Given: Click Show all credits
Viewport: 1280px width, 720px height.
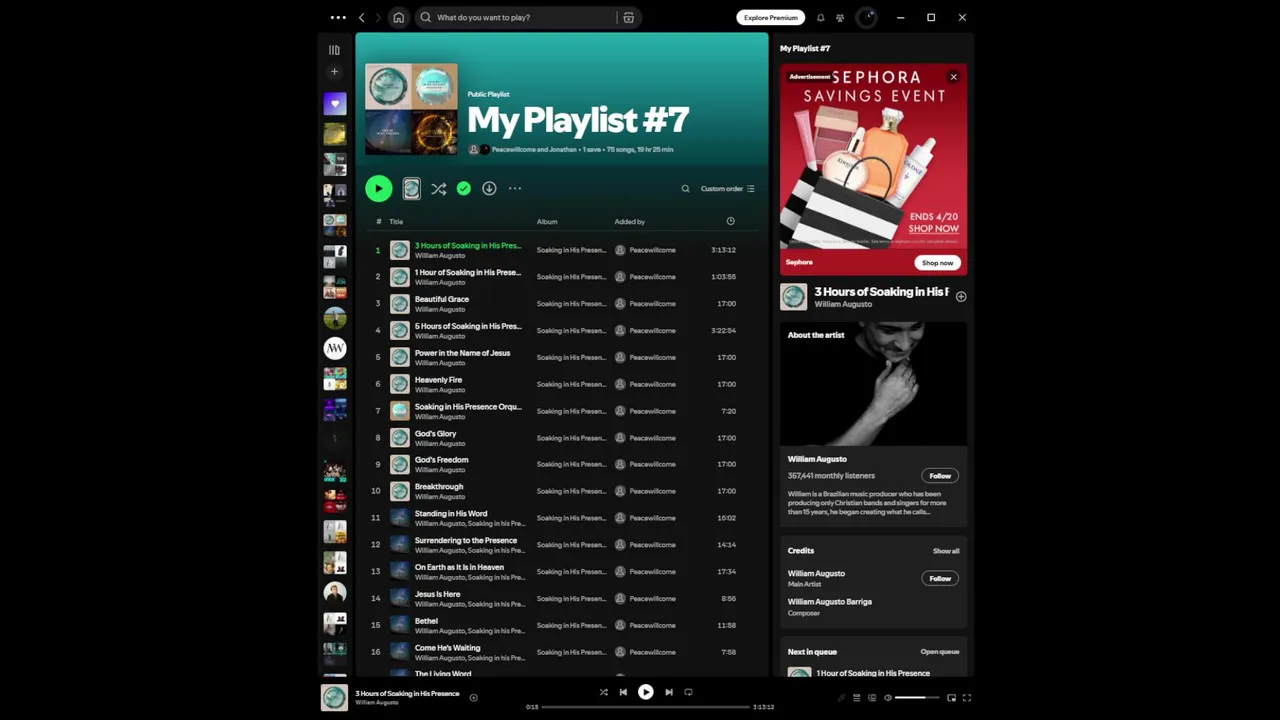Looking at the screenshot, I should coord(946,551).
